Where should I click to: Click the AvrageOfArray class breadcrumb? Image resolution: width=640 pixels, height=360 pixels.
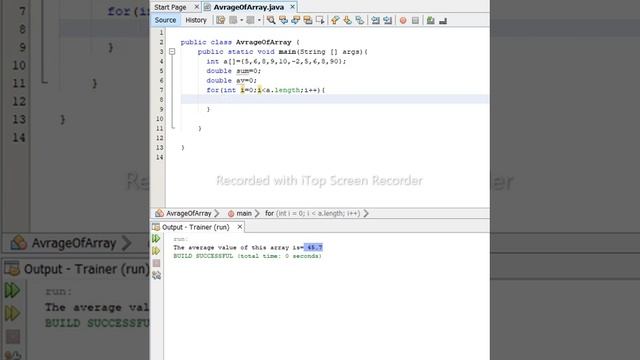tap(189, 213)
